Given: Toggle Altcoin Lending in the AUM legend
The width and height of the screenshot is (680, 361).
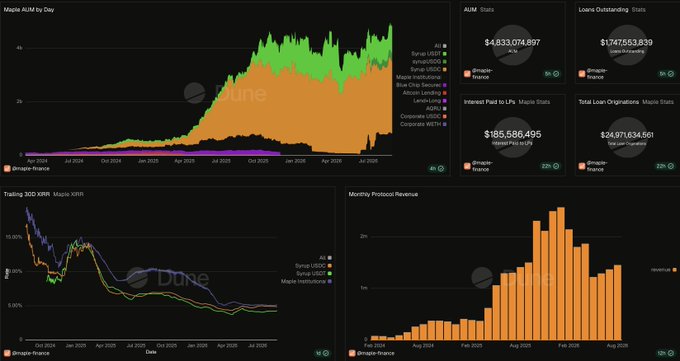Looking at the screenshot, I should [425, 93].
